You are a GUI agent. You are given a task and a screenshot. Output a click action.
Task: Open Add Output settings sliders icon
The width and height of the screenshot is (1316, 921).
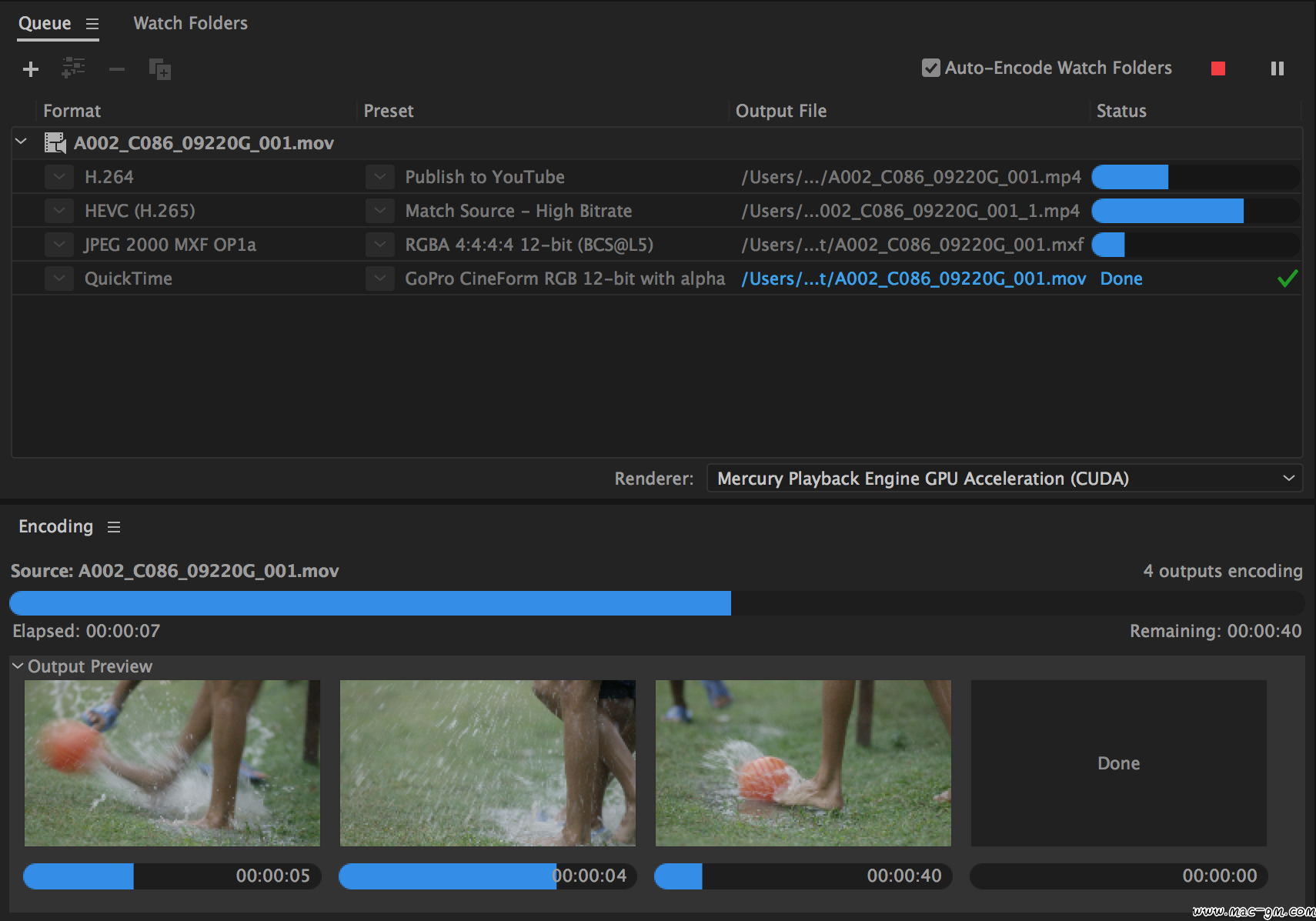coord(73,68)
